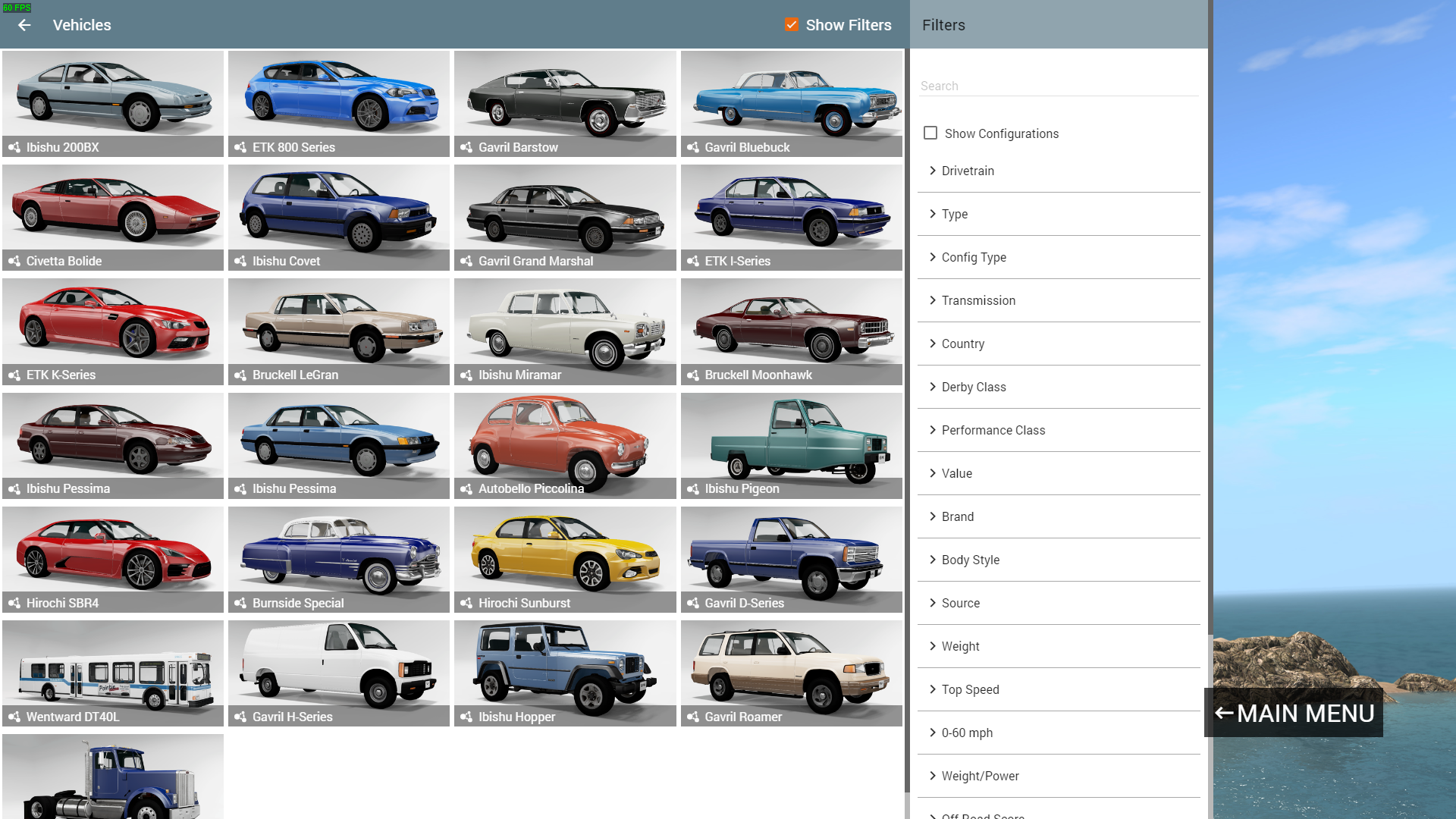This screenshot has height=819, width=1456.
Task: Click configurations icon on Ibishu Pigeon tile
Action: [x=693, y=489]
